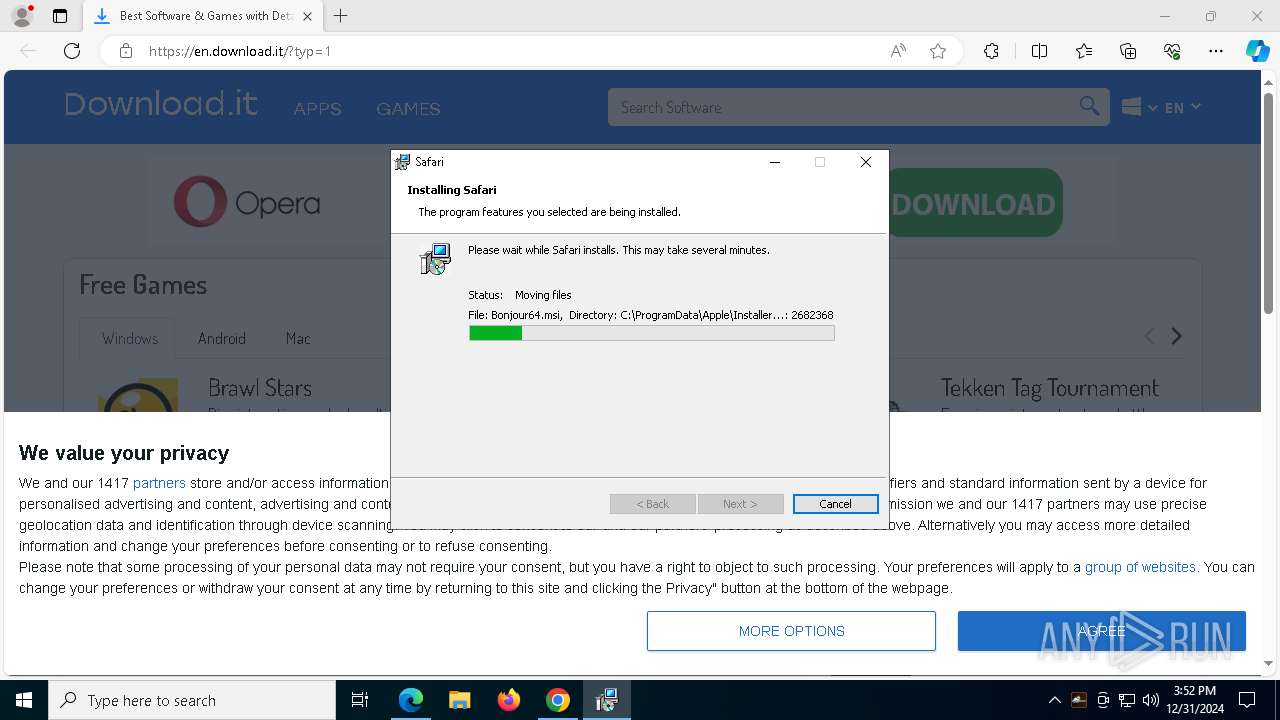Open the partners link in privacy notice
The width and height of the screenshot is (1280, 720).
coord(159,483)
